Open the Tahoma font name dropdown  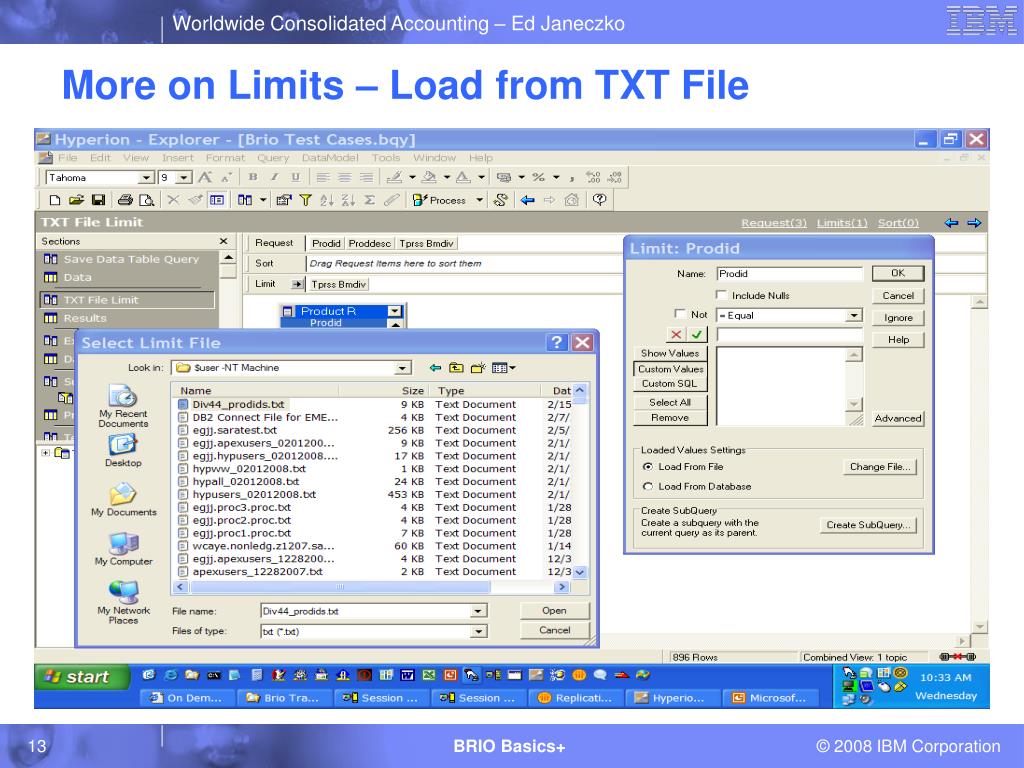coord(146,178)
